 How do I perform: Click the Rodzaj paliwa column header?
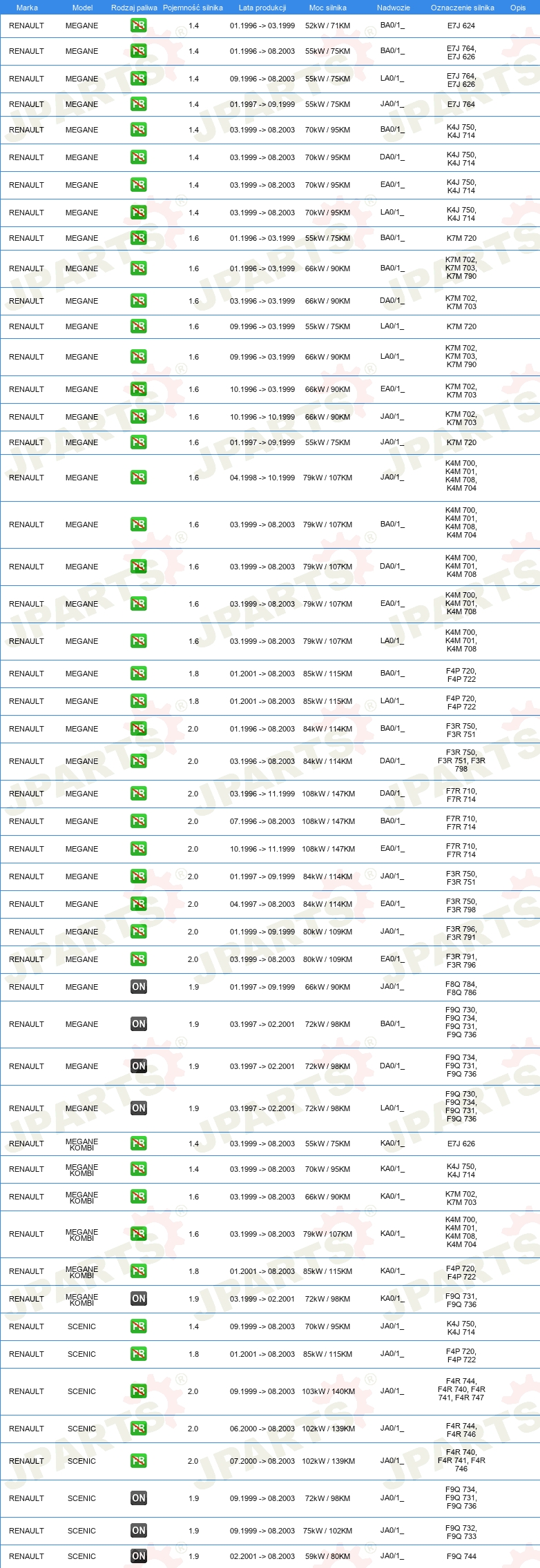134,8
